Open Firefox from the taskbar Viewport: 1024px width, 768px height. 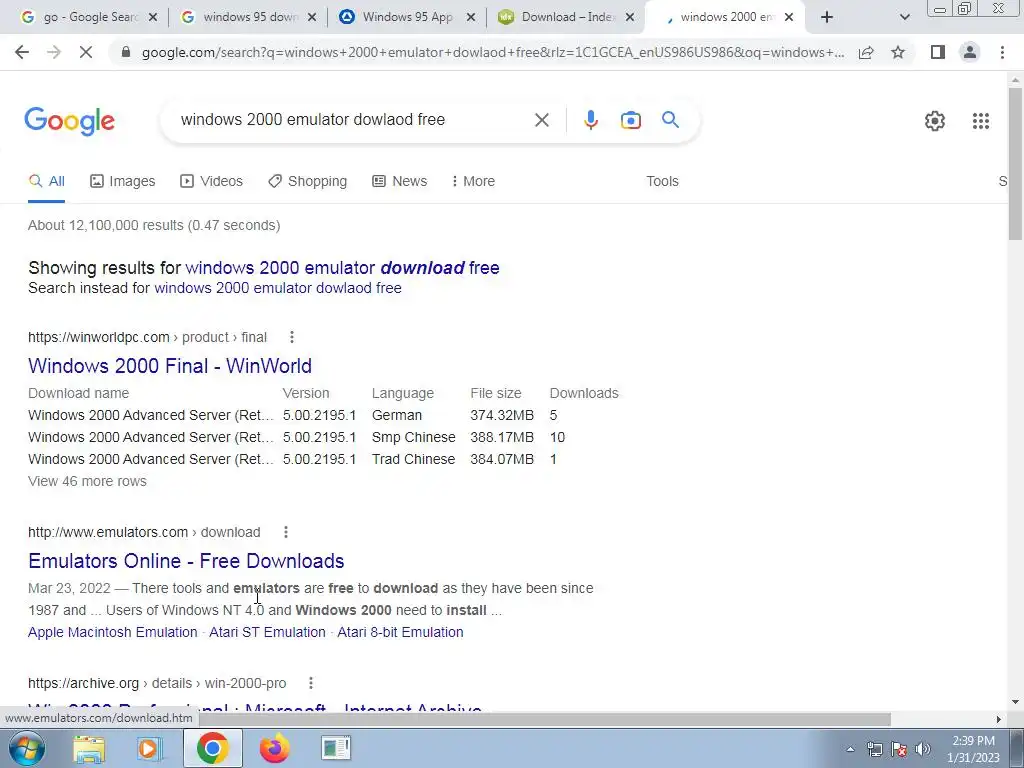[274, 748]
